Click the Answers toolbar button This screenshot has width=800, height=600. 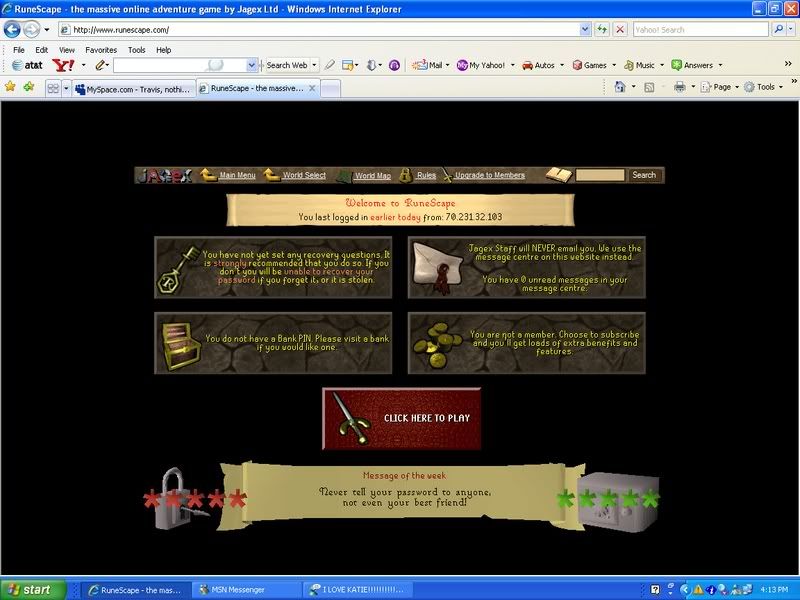(692, 65)
